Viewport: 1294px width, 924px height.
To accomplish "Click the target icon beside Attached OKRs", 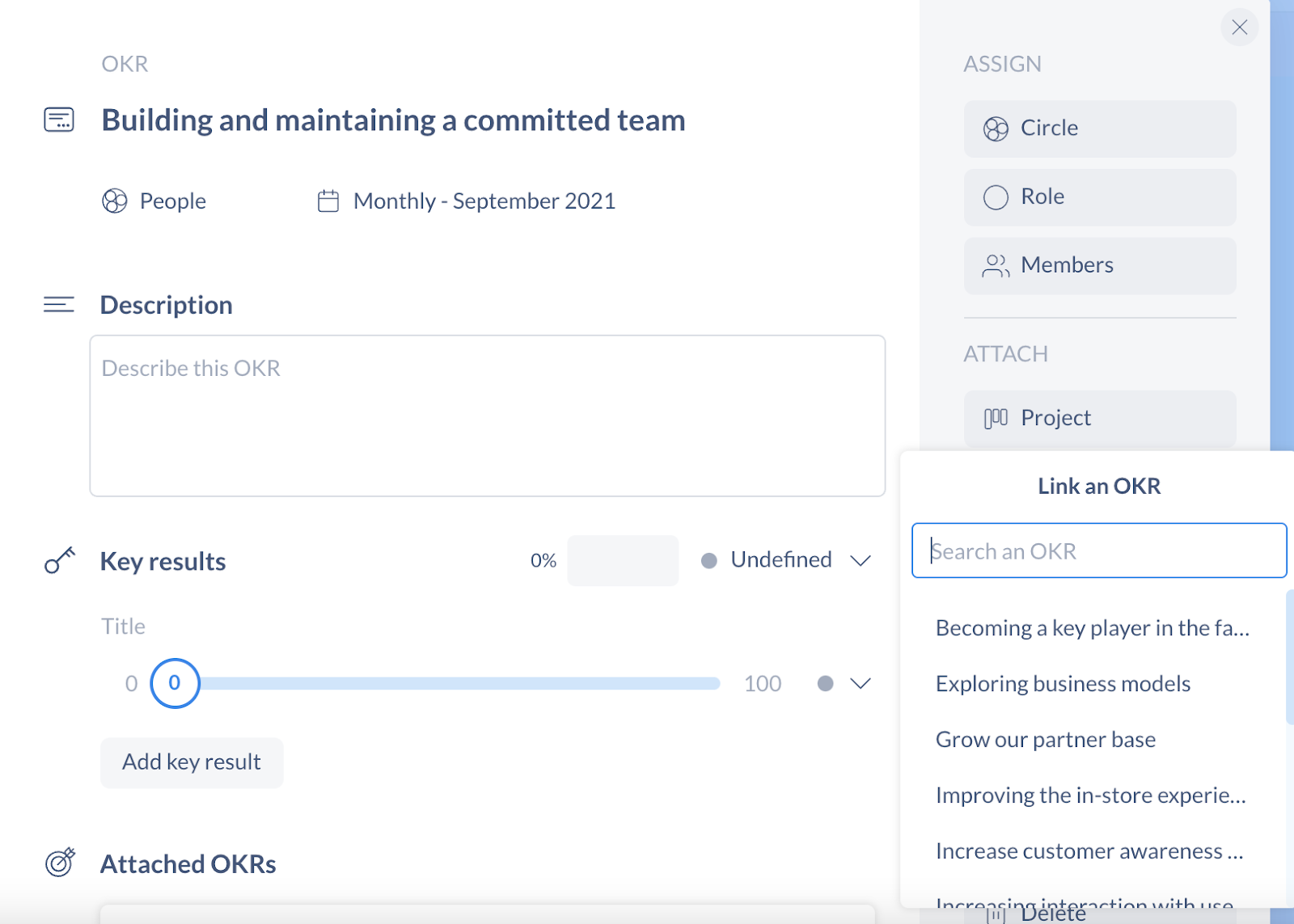I will 60,863.
